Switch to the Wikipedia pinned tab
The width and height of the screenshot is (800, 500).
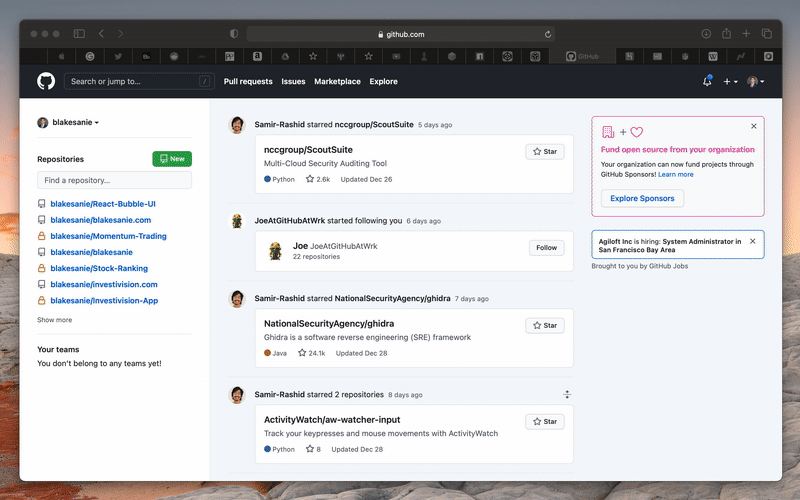[x=713, y=57]
